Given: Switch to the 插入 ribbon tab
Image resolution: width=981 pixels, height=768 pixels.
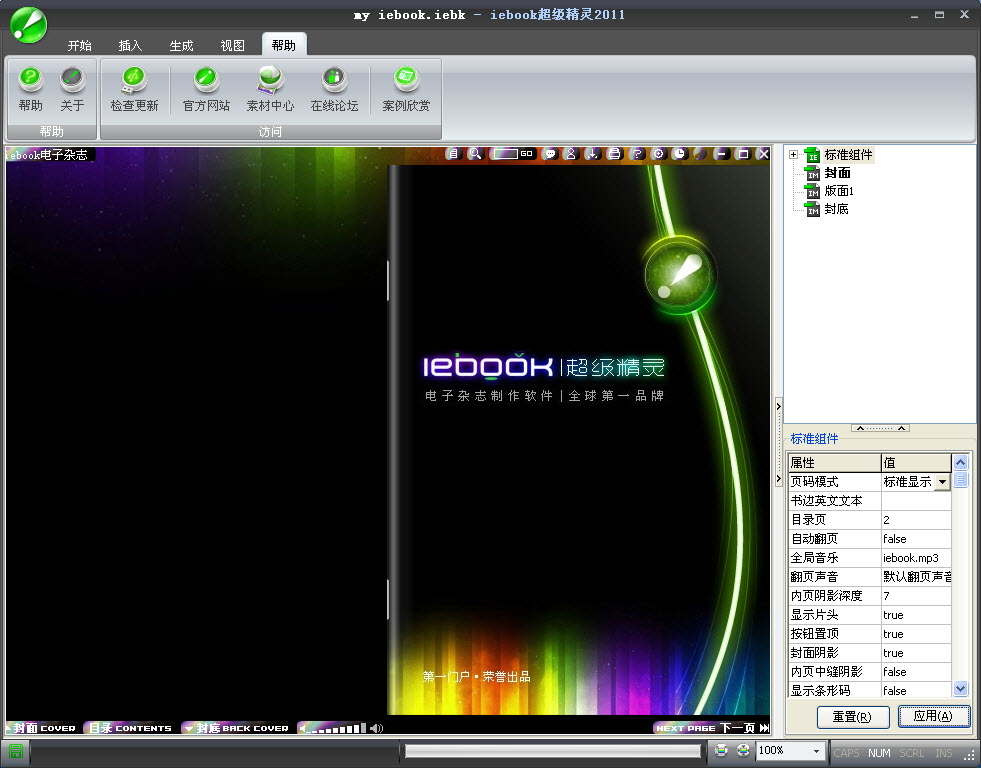Looking at the screenshot, I should coord(130,46).
